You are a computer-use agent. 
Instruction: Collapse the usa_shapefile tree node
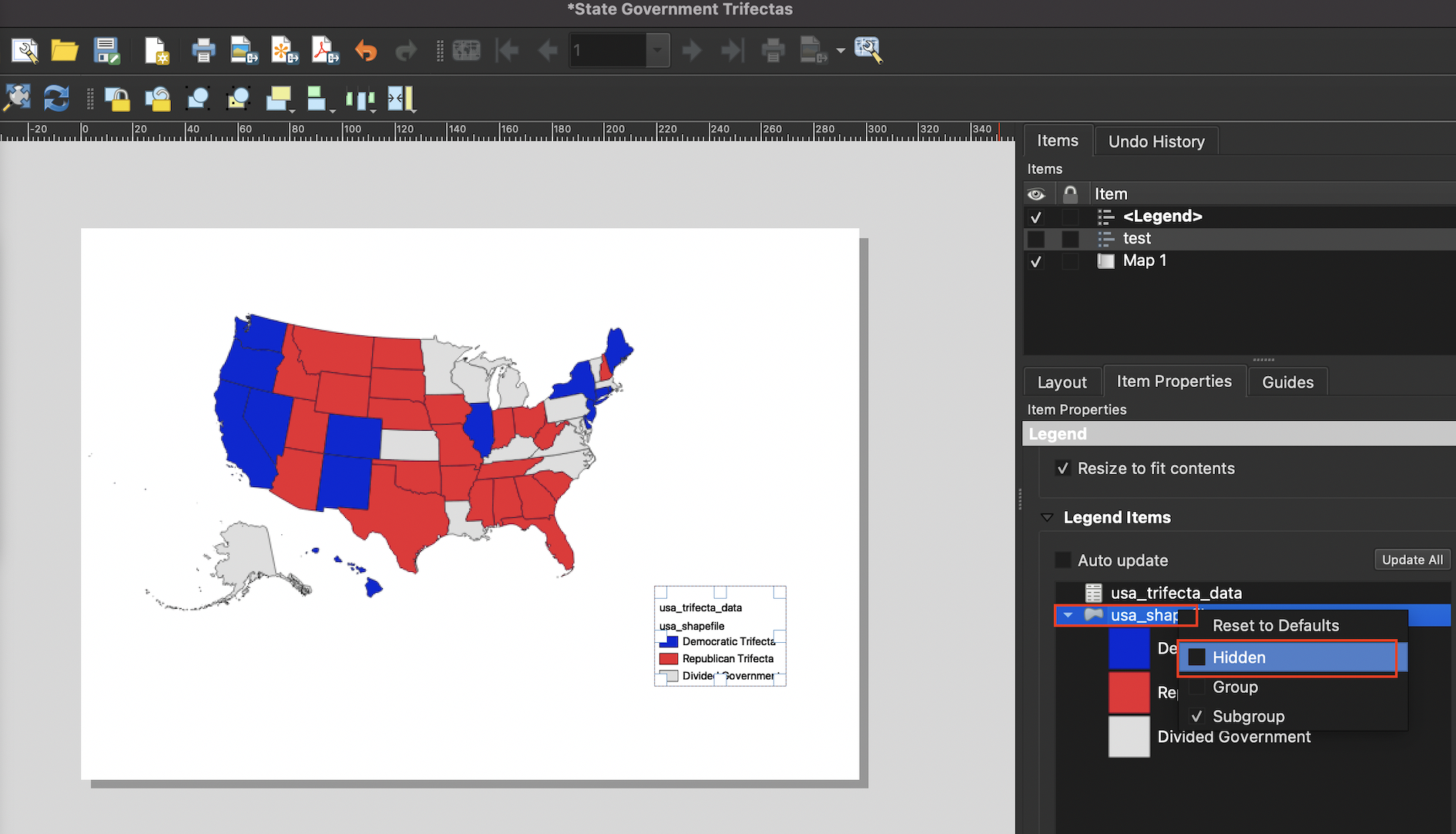point(1068,615)
